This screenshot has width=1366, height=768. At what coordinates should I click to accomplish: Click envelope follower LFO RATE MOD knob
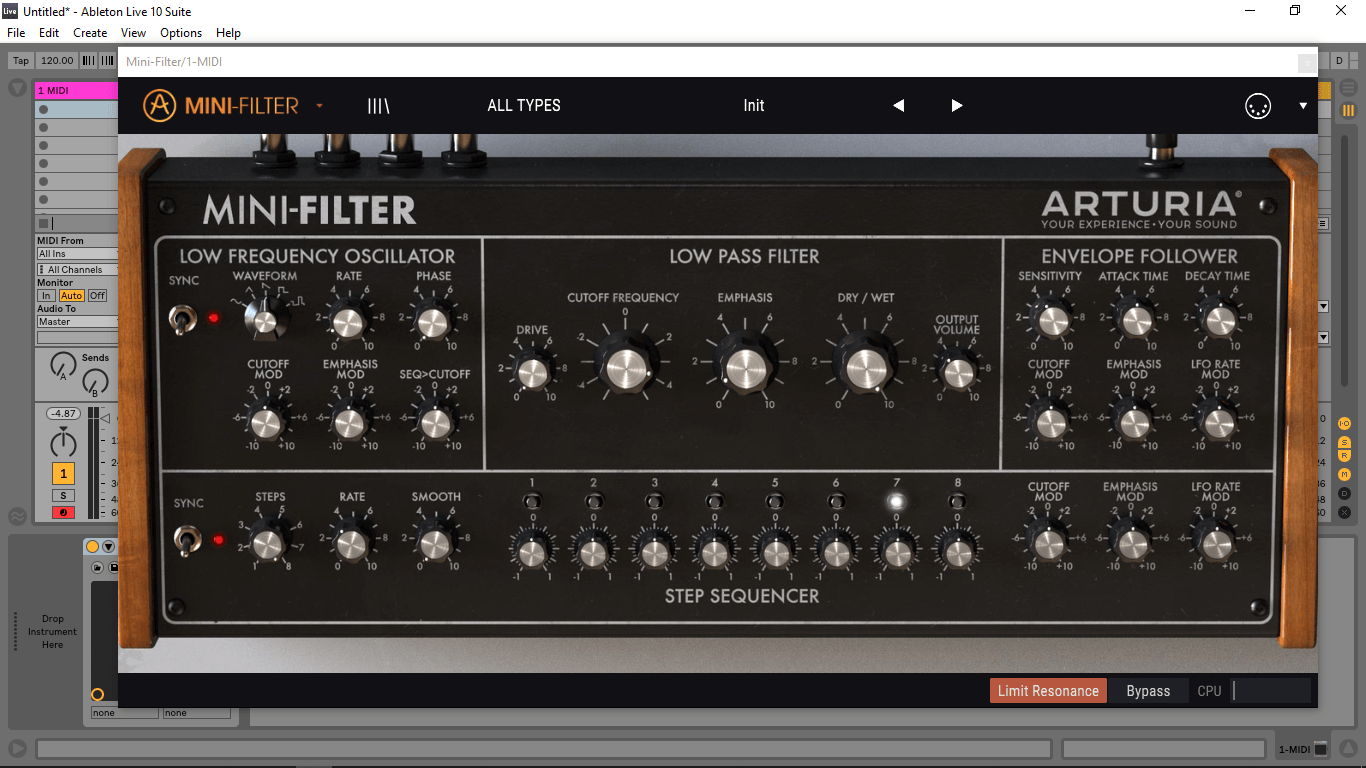coord(1217,424)
